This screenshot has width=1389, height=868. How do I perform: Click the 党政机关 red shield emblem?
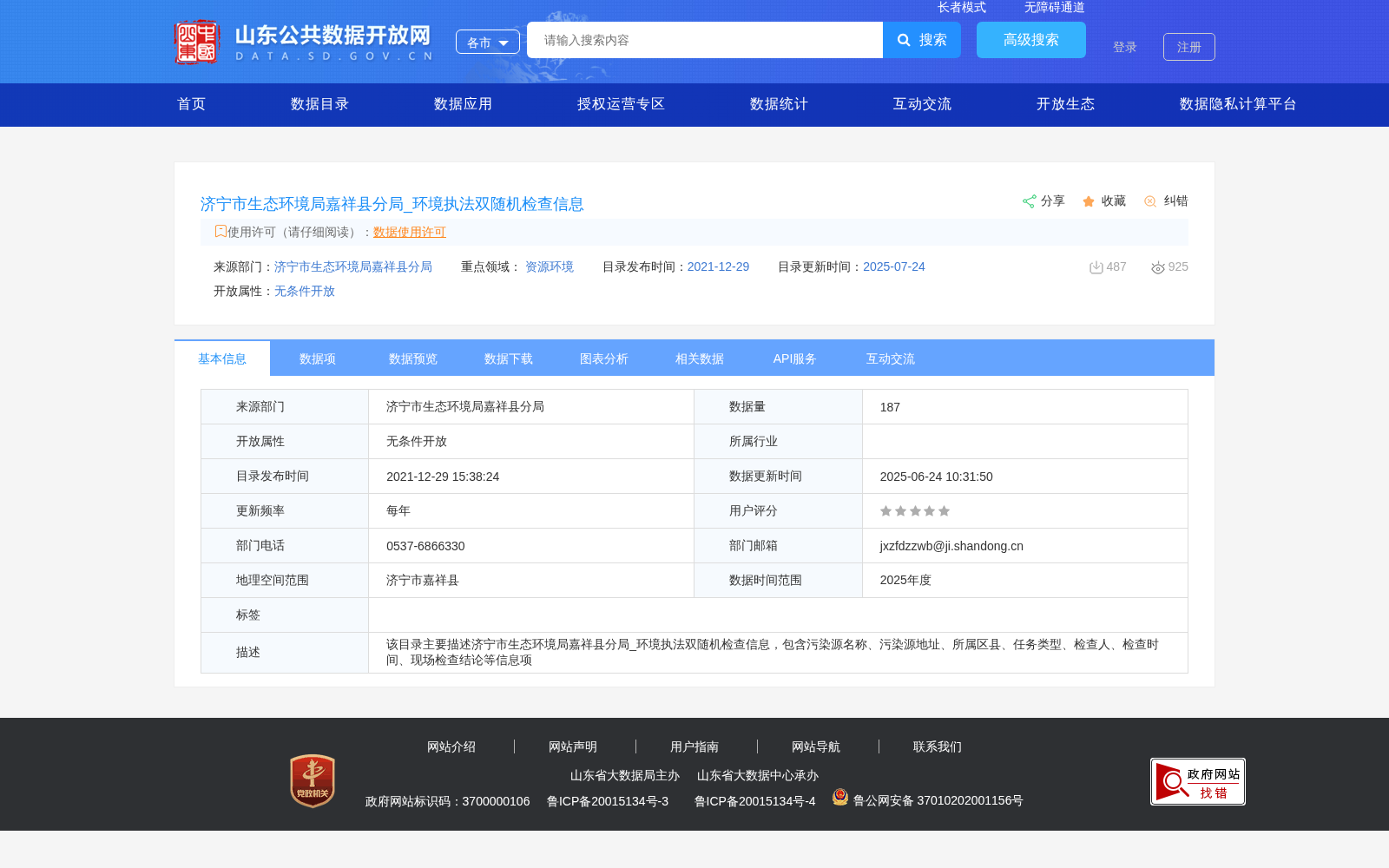[x=313, y=780]
